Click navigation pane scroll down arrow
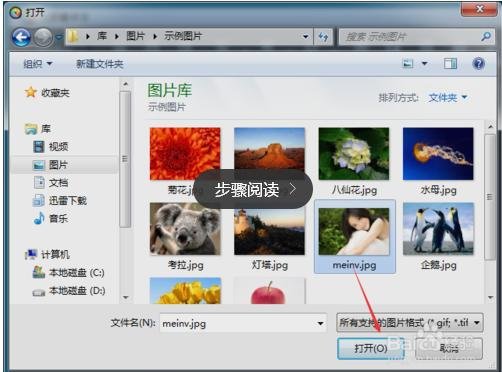Viewport: 502px width, 372px height. (125, 297)
